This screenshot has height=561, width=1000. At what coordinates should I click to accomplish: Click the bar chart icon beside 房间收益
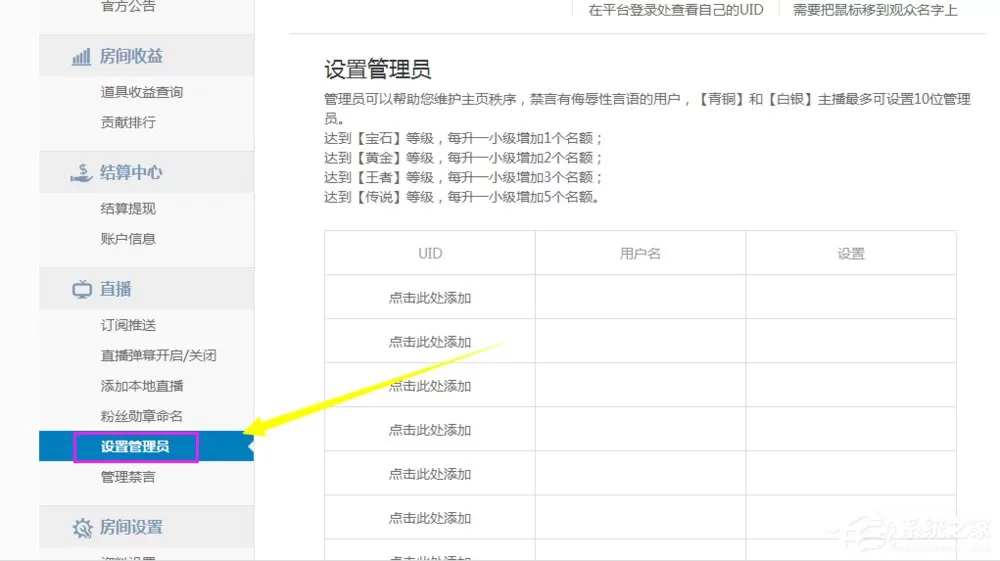81,57
